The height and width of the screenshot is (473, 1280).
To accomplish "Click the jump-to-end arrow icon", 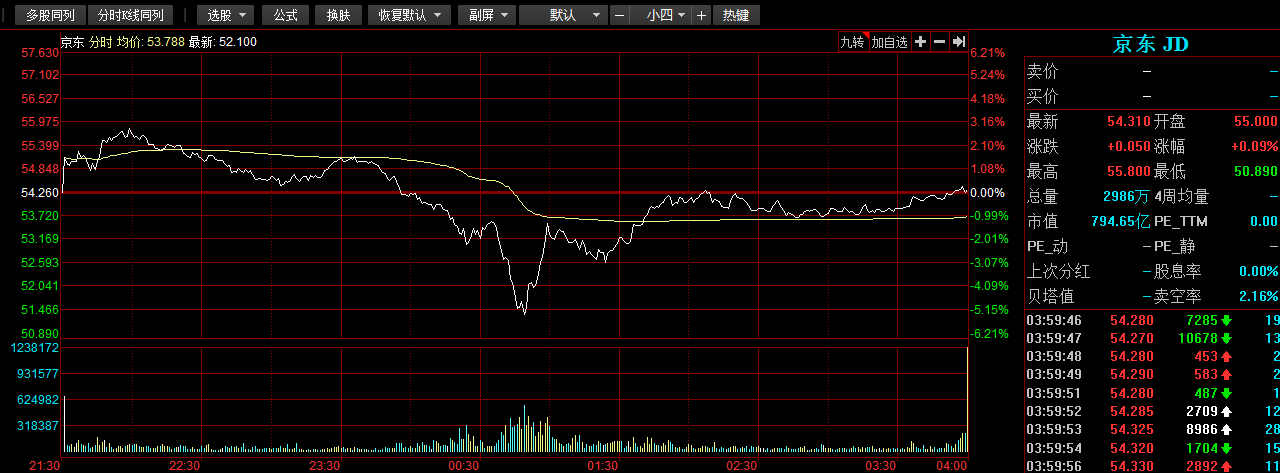I will 958,41.
